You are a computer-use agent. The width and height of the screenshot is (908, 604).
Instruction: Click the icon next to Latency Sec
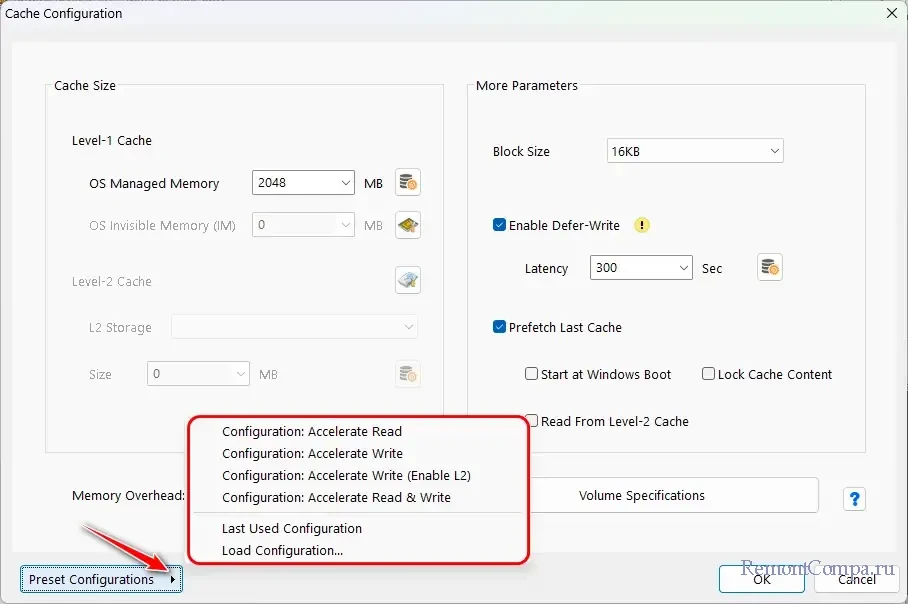769,268
